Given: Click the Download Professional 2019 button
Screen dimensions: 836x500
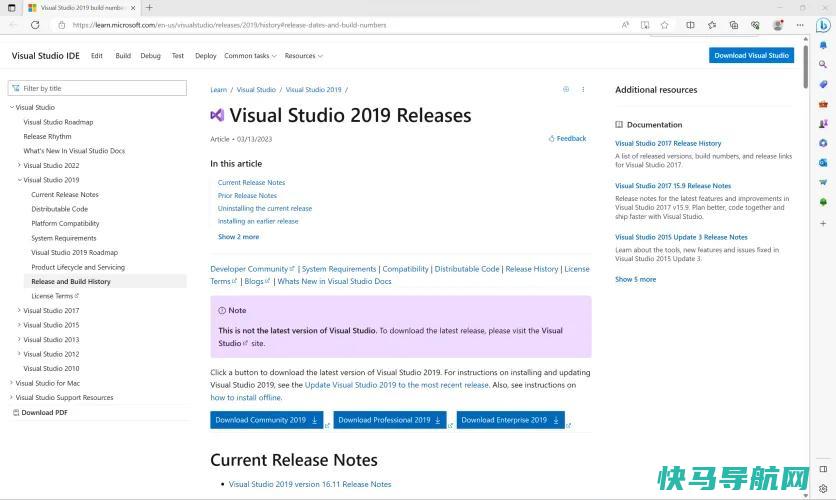Looking at the screenshot, I should pyautogui.click(x=390, y=420).
